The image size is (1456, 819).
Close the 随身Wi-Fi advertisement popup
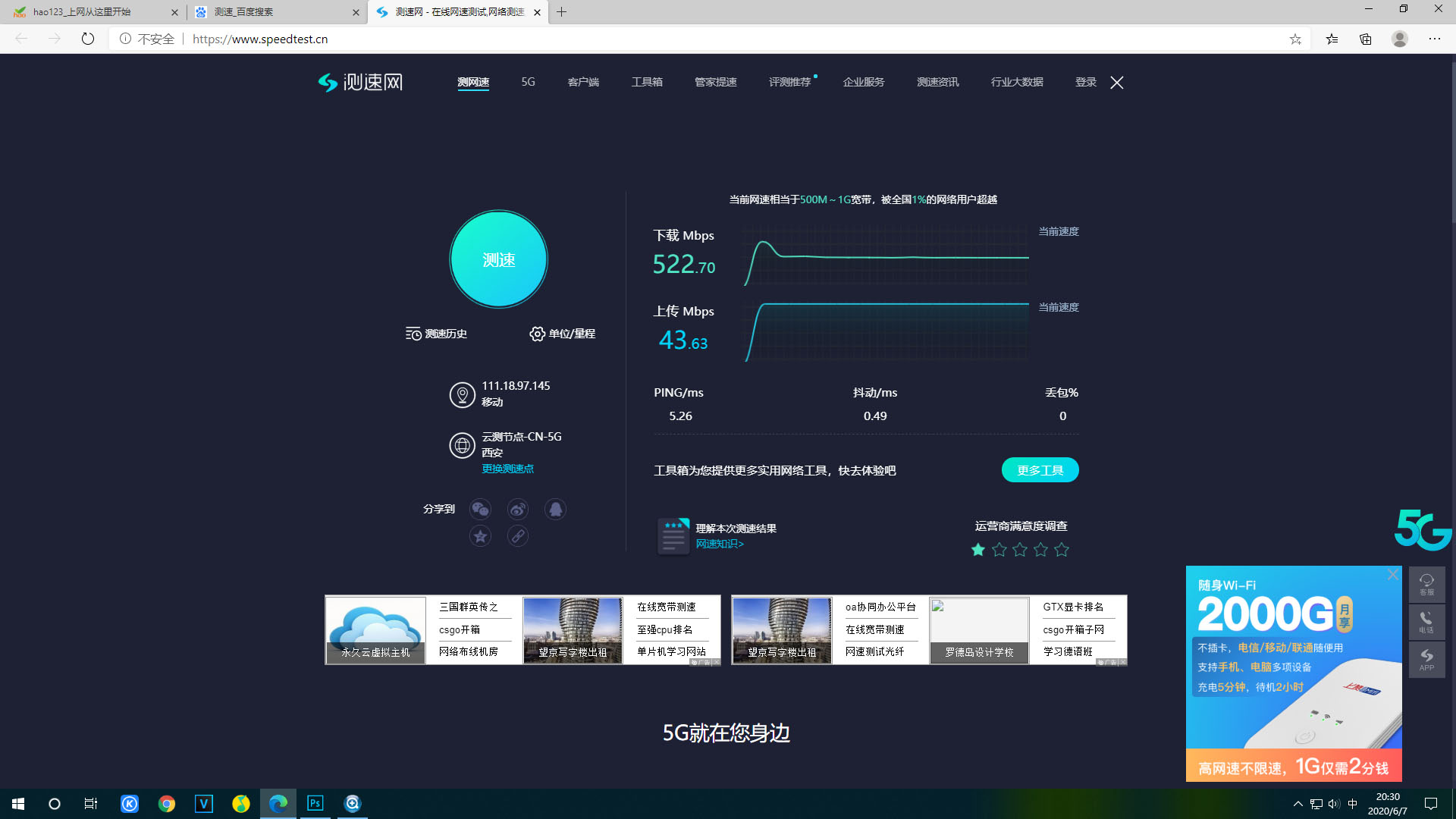[1392, 575]
